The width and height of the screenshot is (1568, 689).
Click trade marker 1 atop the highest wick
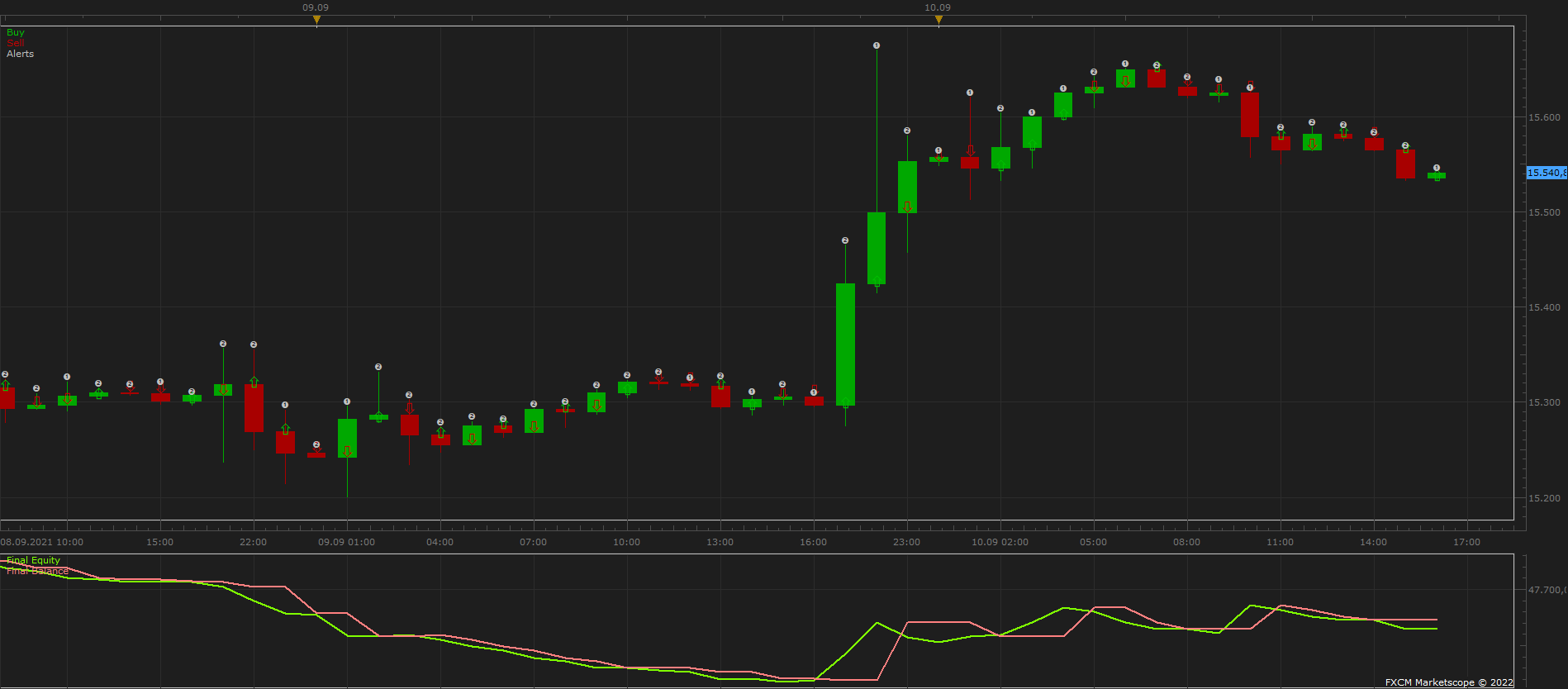pyautogui.click(x=877, y=45)
